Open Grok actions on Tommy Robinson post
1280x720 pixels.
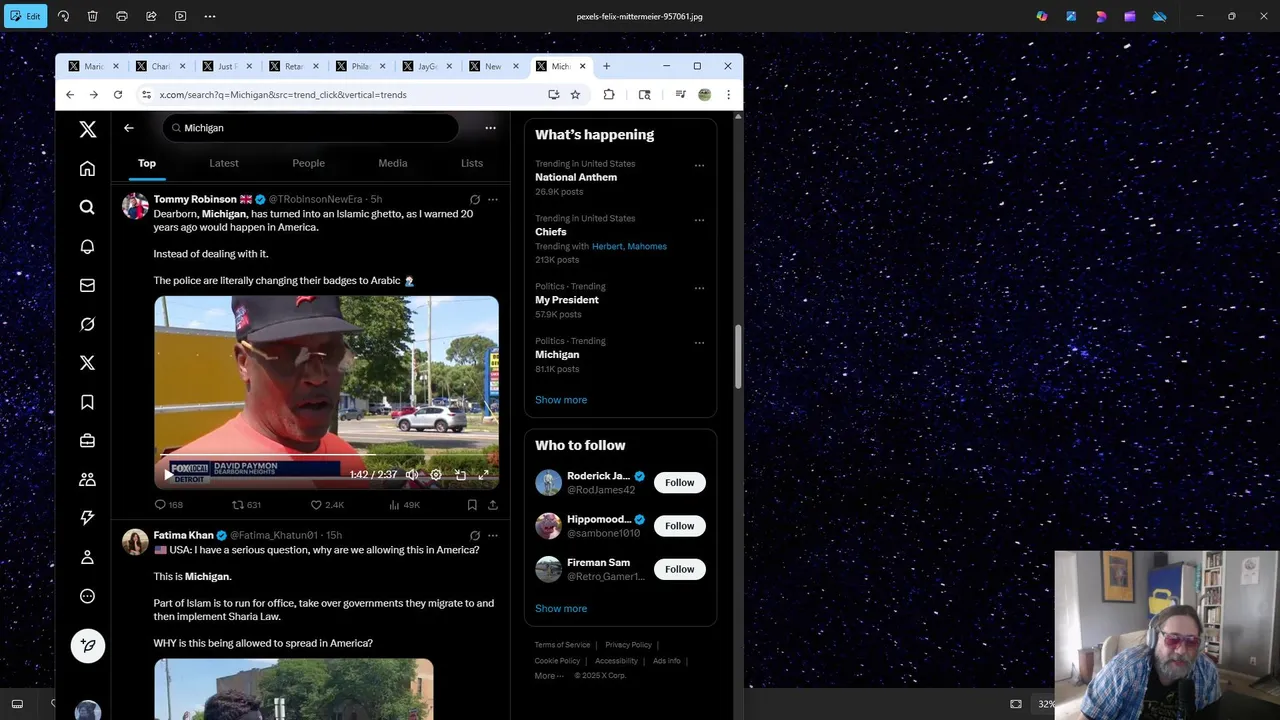(475, 200)
